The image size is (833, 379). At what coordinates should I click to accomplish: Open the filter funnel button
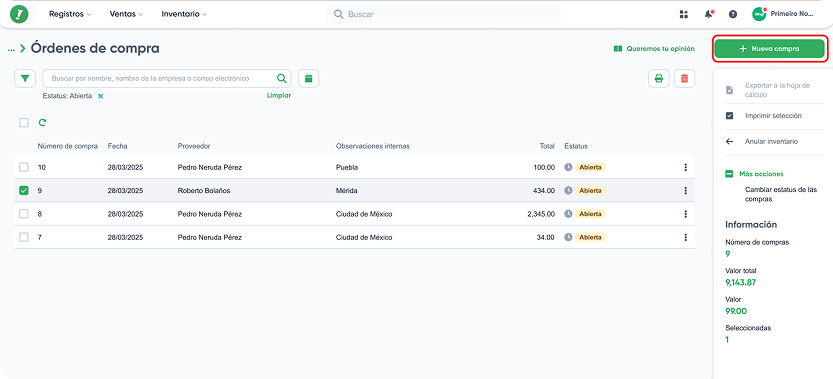(x=24, y=79)
